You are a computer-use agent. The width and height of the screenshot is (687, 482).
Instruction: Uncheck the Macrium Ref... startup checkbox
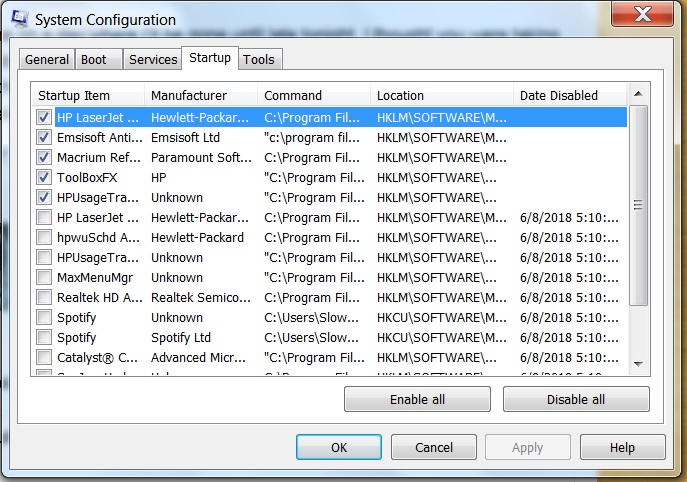[x=44, y=157]
